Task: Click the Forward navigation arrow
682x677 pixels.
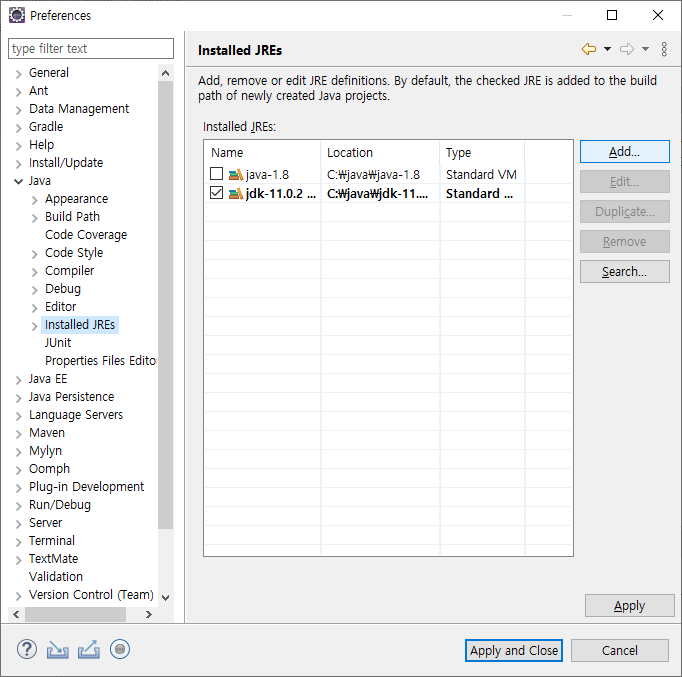Action: tap(627, 49)
